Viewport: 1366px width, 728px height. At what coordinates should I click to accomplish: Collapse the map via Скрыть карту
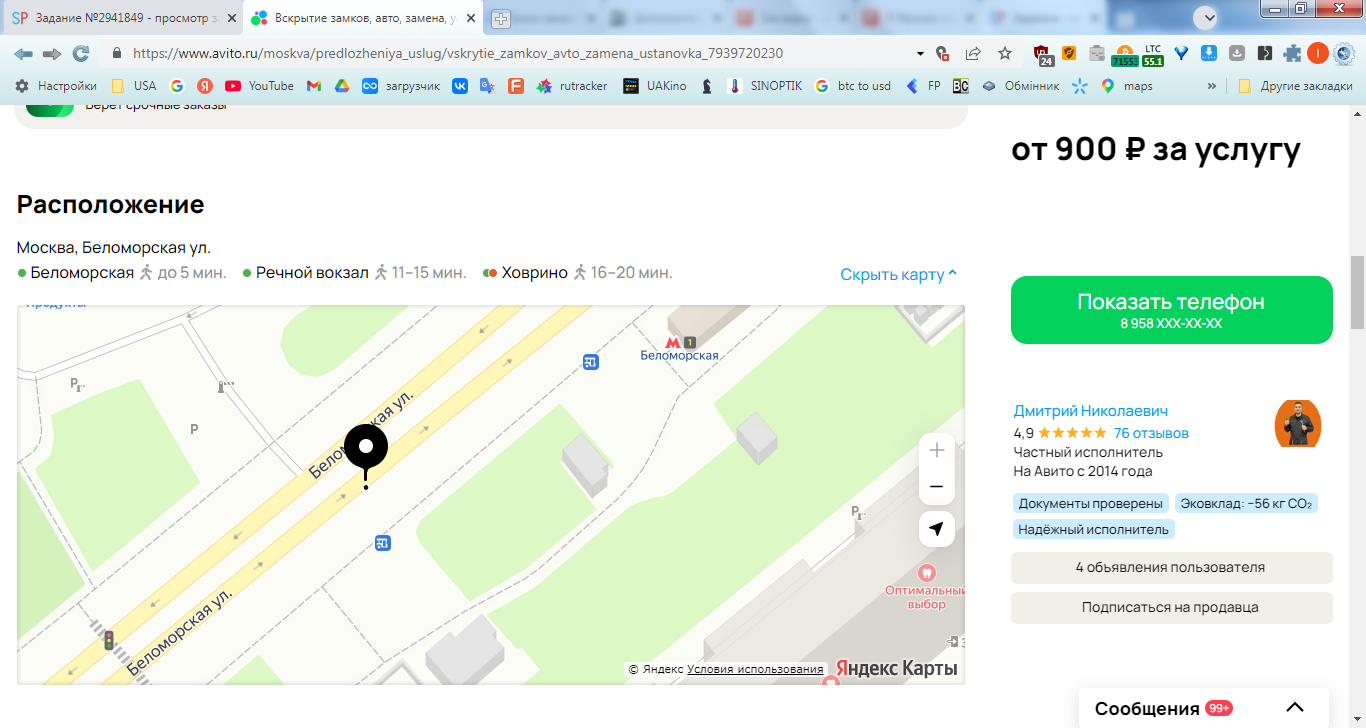[x=899, y=274]
